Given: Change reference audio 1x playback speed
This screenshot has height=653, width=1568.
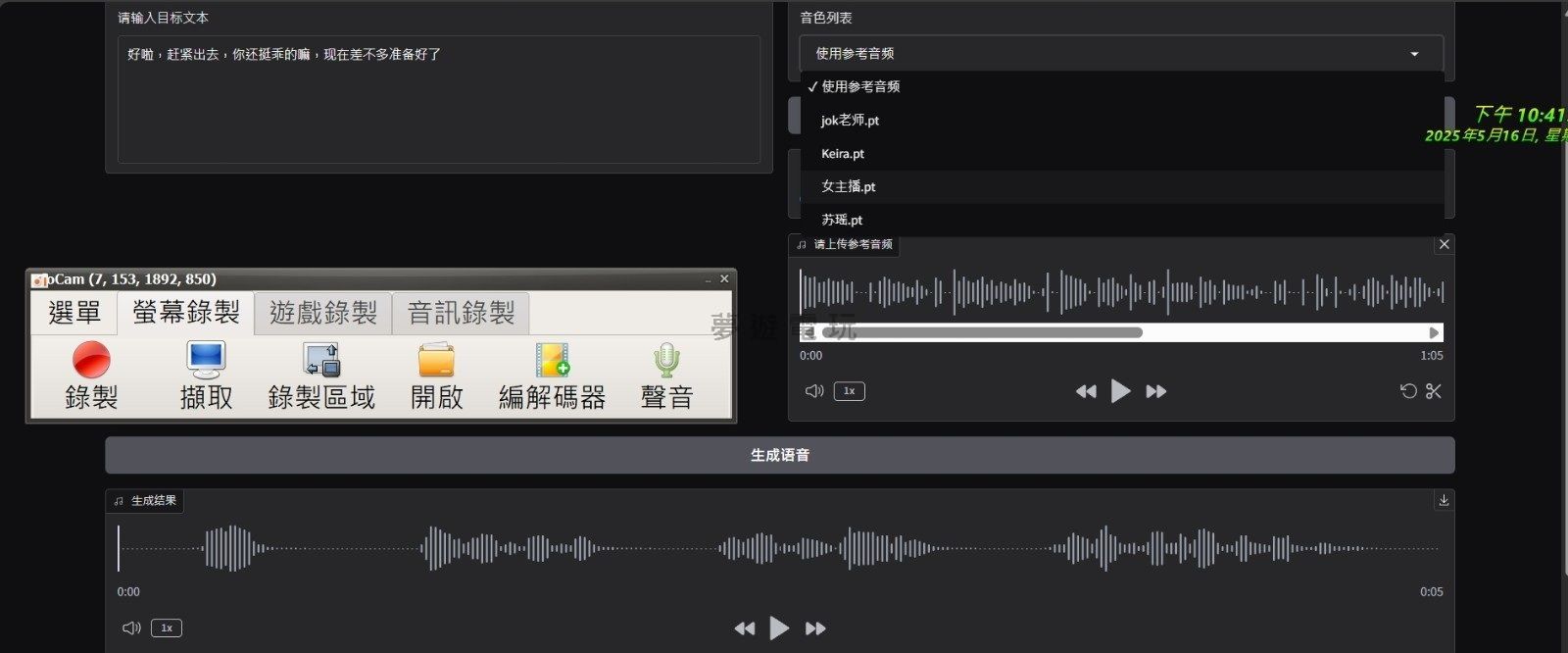Looking at the screenshot, I should tap(850, 391).
